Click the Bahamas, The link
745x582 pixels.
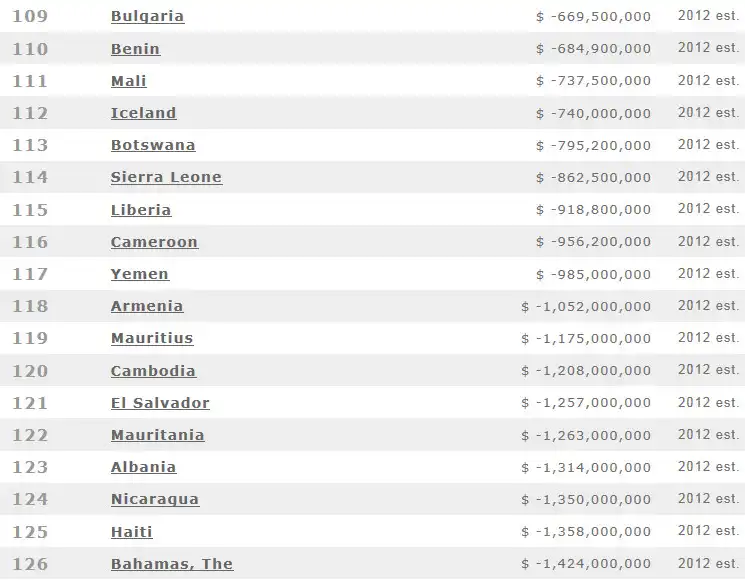click(171, 564)
